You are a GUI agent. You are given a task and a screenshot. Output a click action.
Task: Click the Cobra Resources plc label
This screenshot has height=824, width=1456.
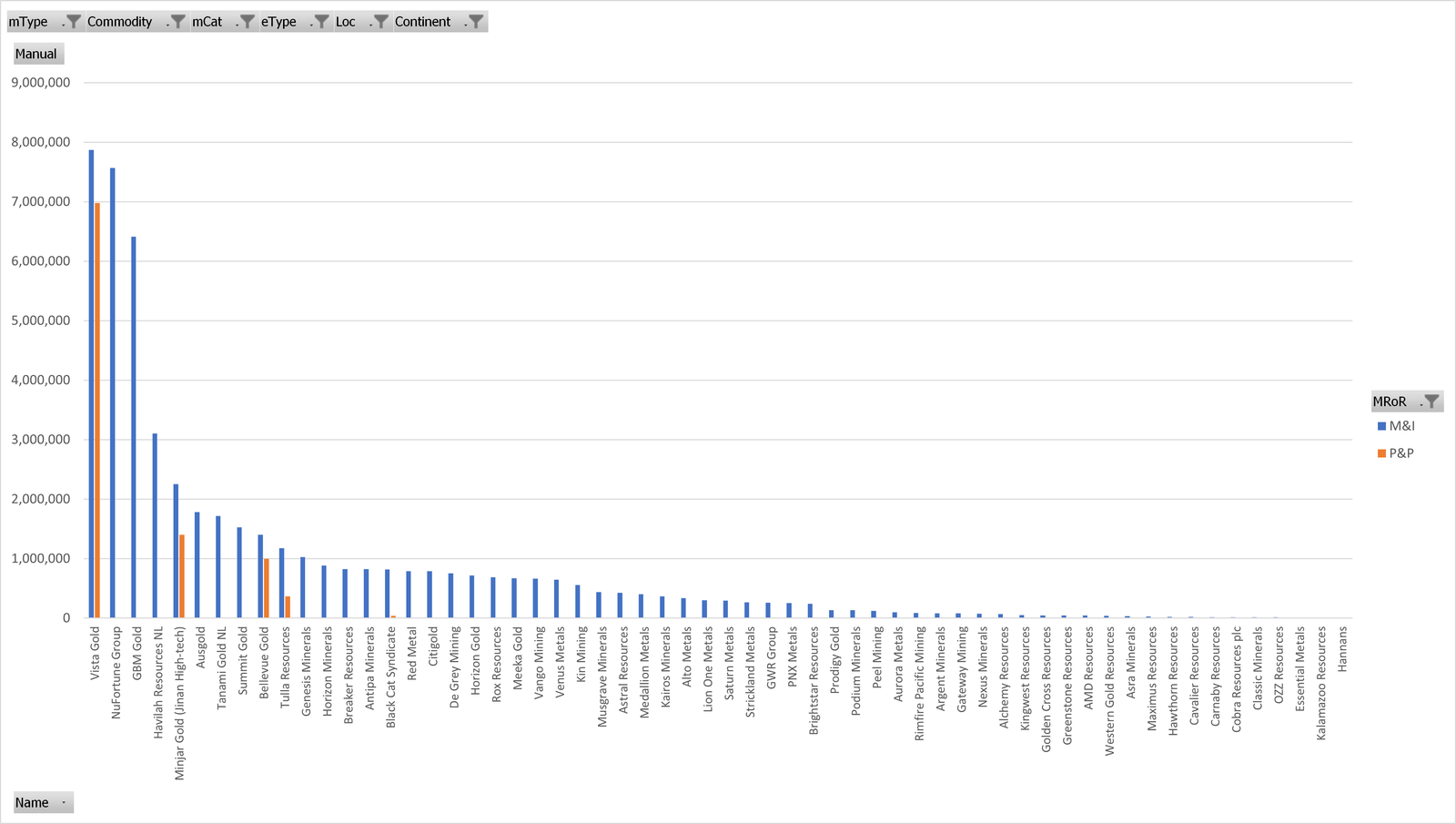pos(1237,679)
